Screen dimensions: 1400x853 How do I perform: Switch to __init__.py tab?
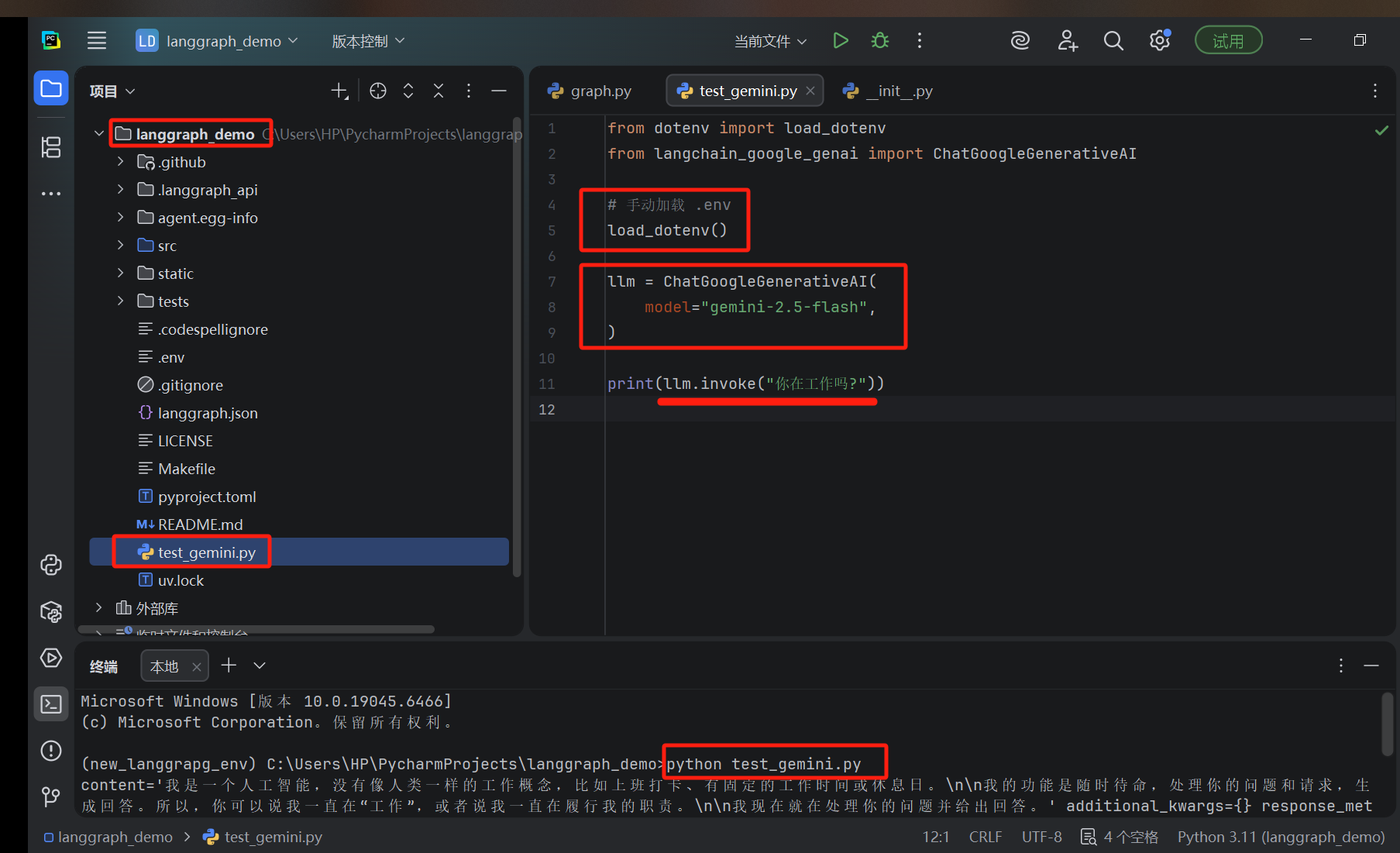[x=887, y=91]
